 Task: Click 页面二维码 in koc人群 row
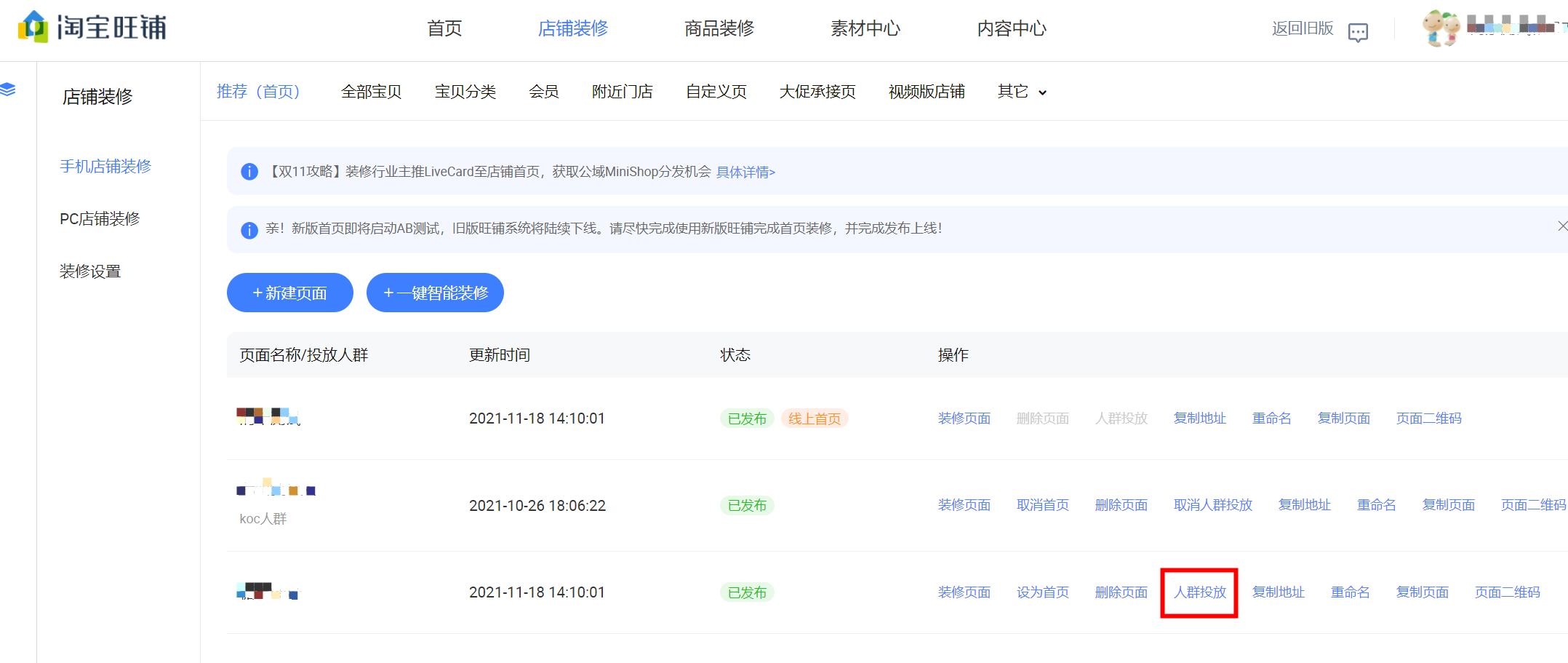click(x=1534, y=505)
